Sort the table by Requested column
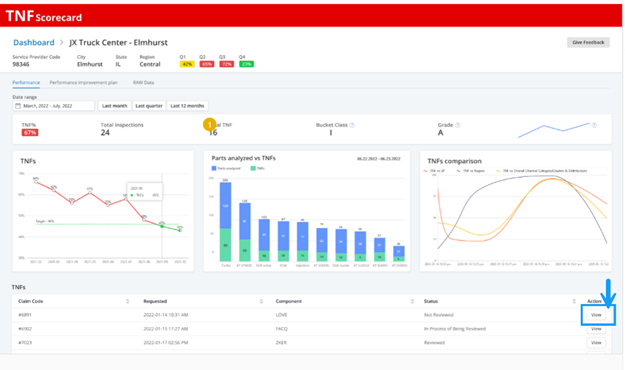Screen dimensions: 625x370 pos(261,301)
